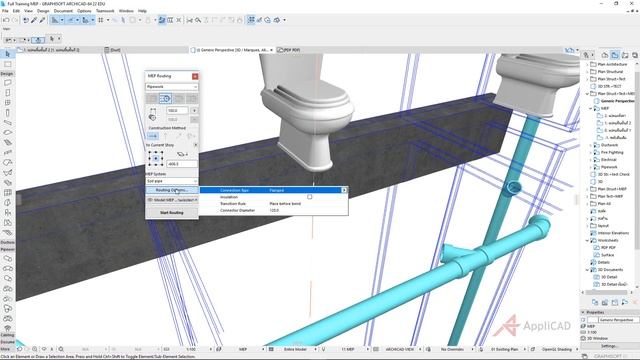This screenshot has height=360, width=640.
Task: Open the View Map tab icon in navigator
Action: [x=615, y=55]
